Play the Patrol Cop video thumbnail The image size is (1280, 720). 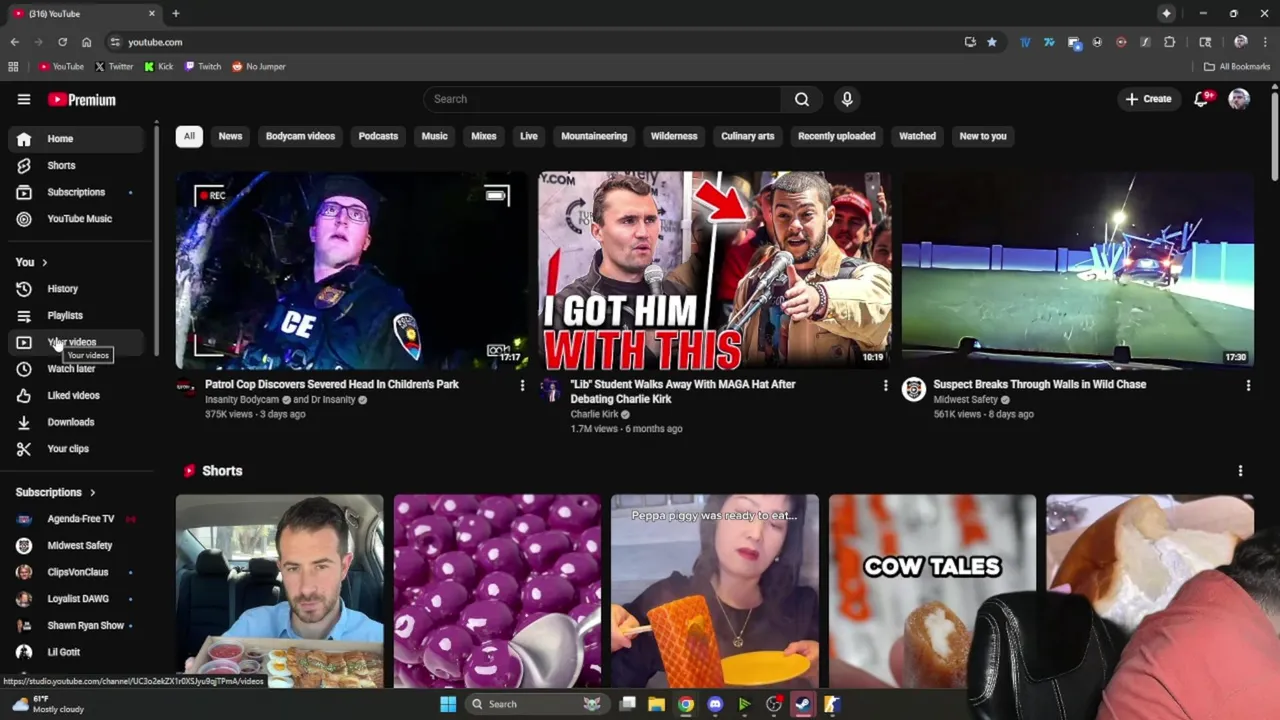pyautogui.click(x=351, y=270)
